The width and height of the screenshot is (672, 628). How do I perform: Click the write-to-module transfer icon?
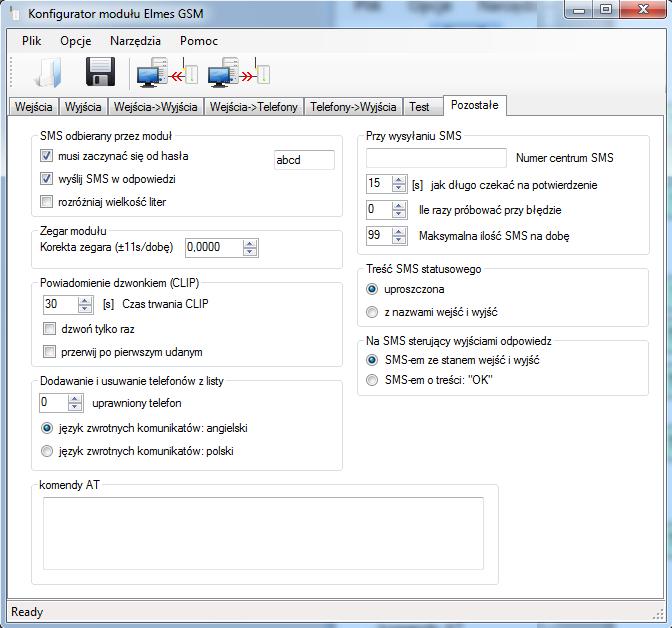[x=239, y=72]
